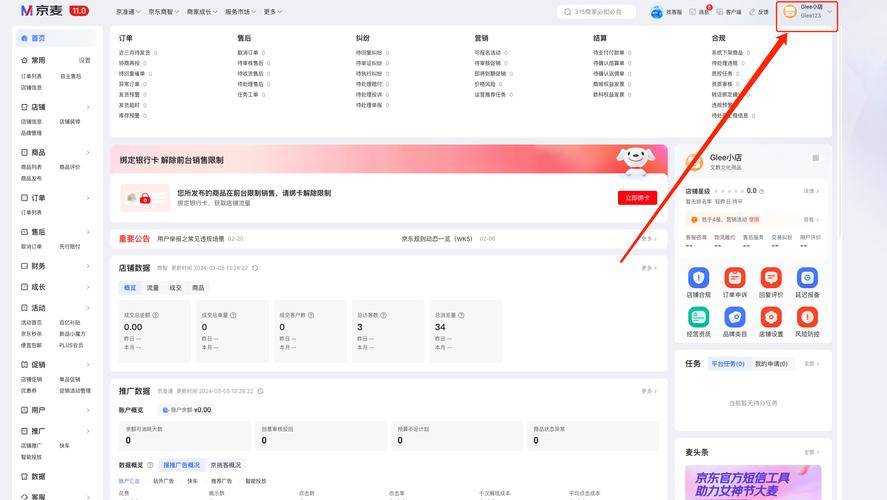
Task: Expand the Glee小店 account dropdown arrow
Action: pos(830,12)
